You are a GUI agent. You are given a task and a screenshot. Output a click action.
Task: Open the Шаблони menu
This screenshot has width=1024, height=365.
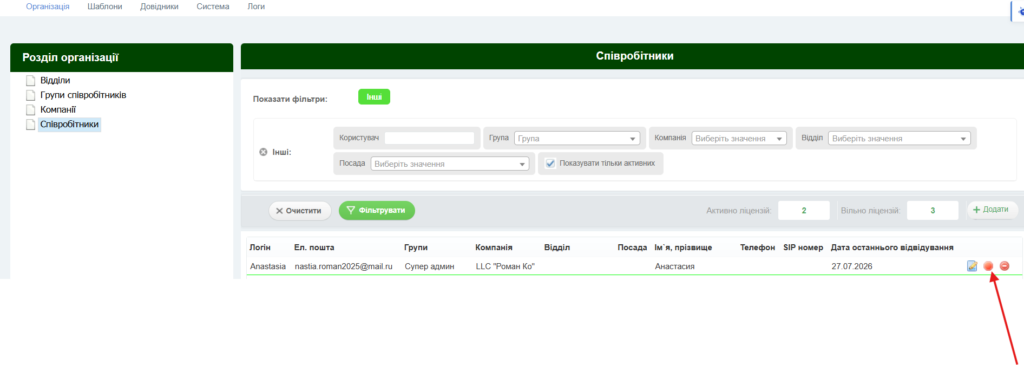click(103, 7)
